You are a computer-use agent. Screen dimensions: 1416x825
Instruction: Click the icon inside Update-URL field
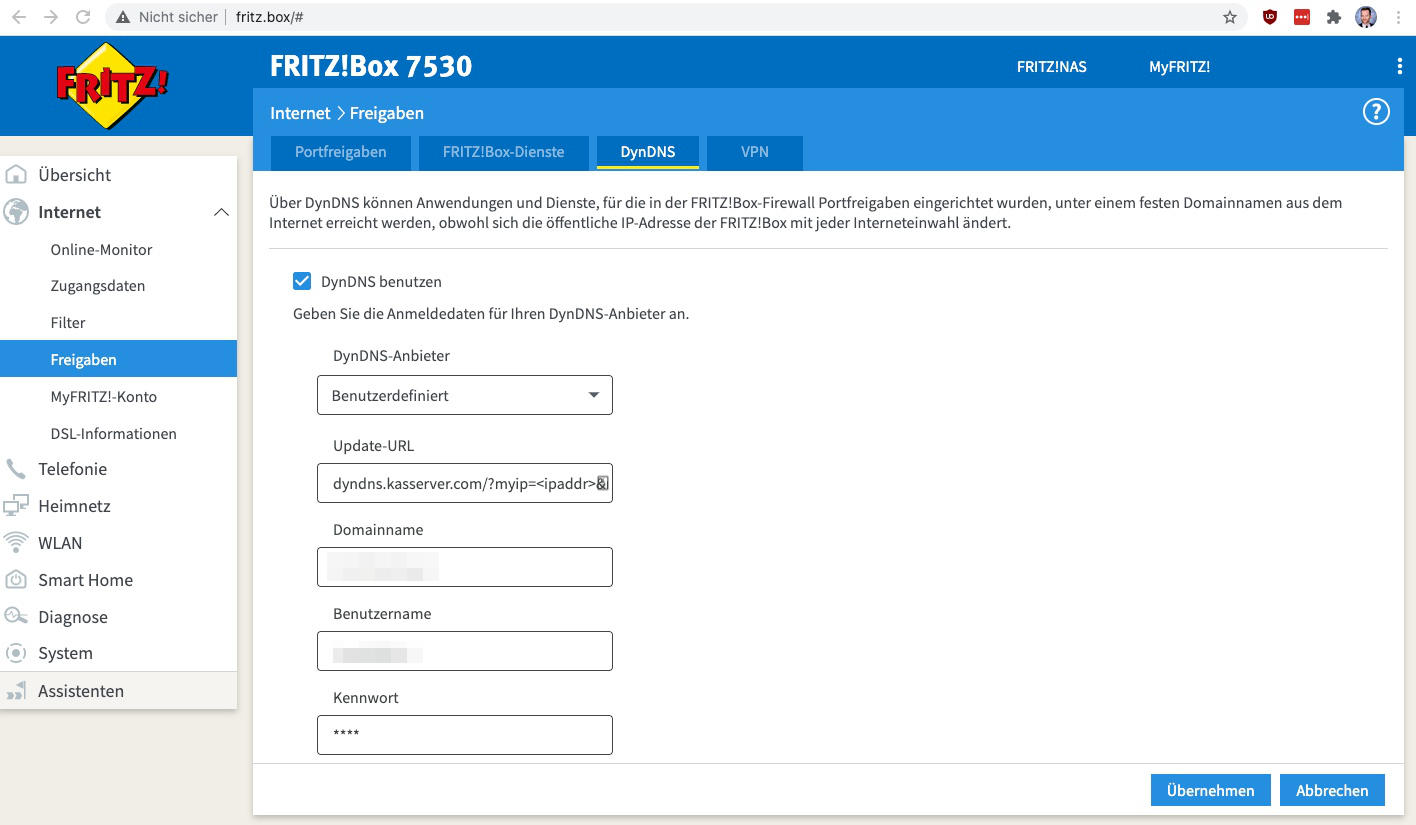(603, 483)
